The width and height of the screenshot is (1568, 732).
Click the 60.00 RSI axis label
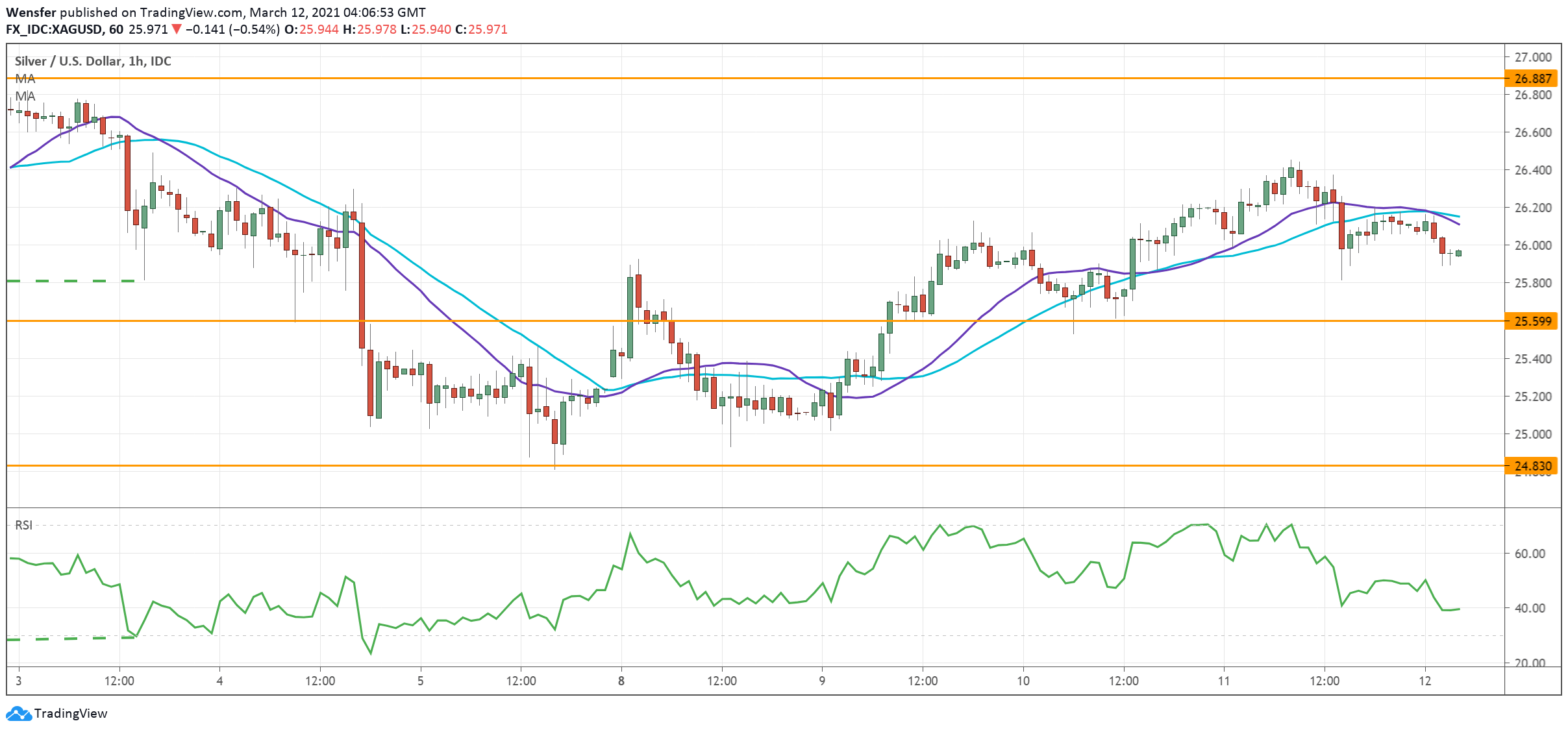pos(1529,554)
